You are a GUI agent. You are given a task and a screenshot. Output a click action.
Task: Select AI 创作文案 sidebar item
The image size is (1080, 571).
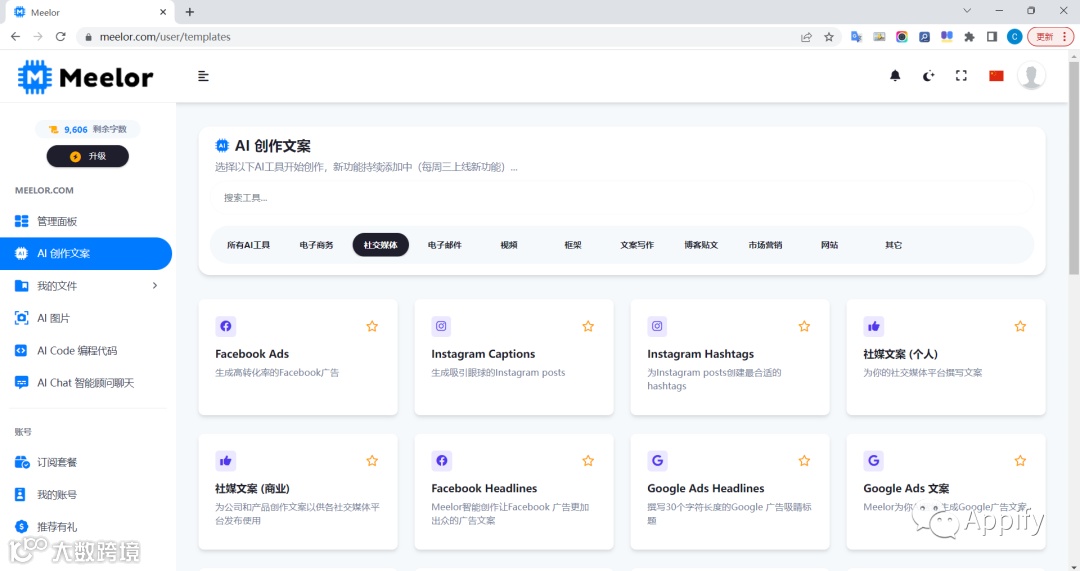click(x=86, y=253)
